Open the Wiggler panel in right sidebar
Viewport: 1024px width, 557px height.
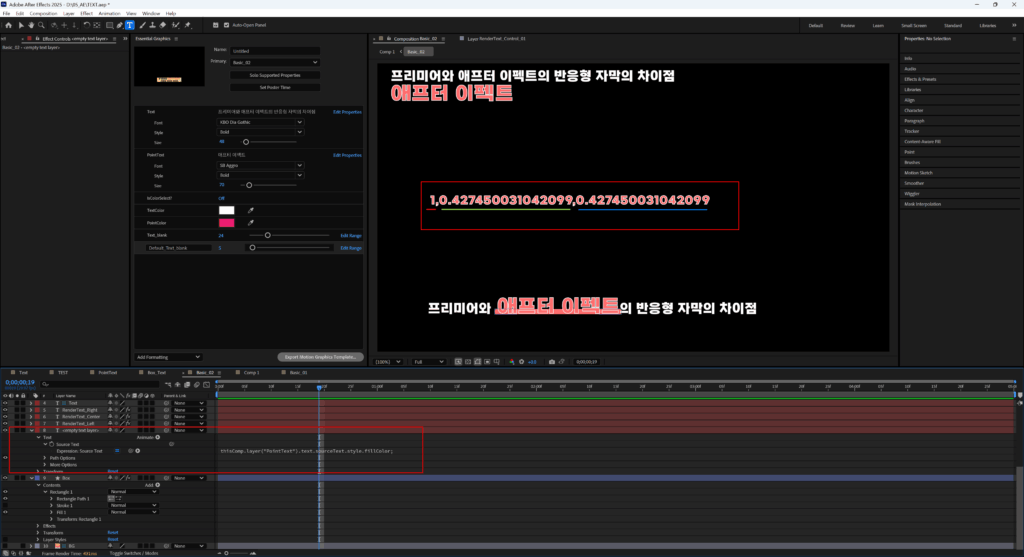(x=912, y=194)
